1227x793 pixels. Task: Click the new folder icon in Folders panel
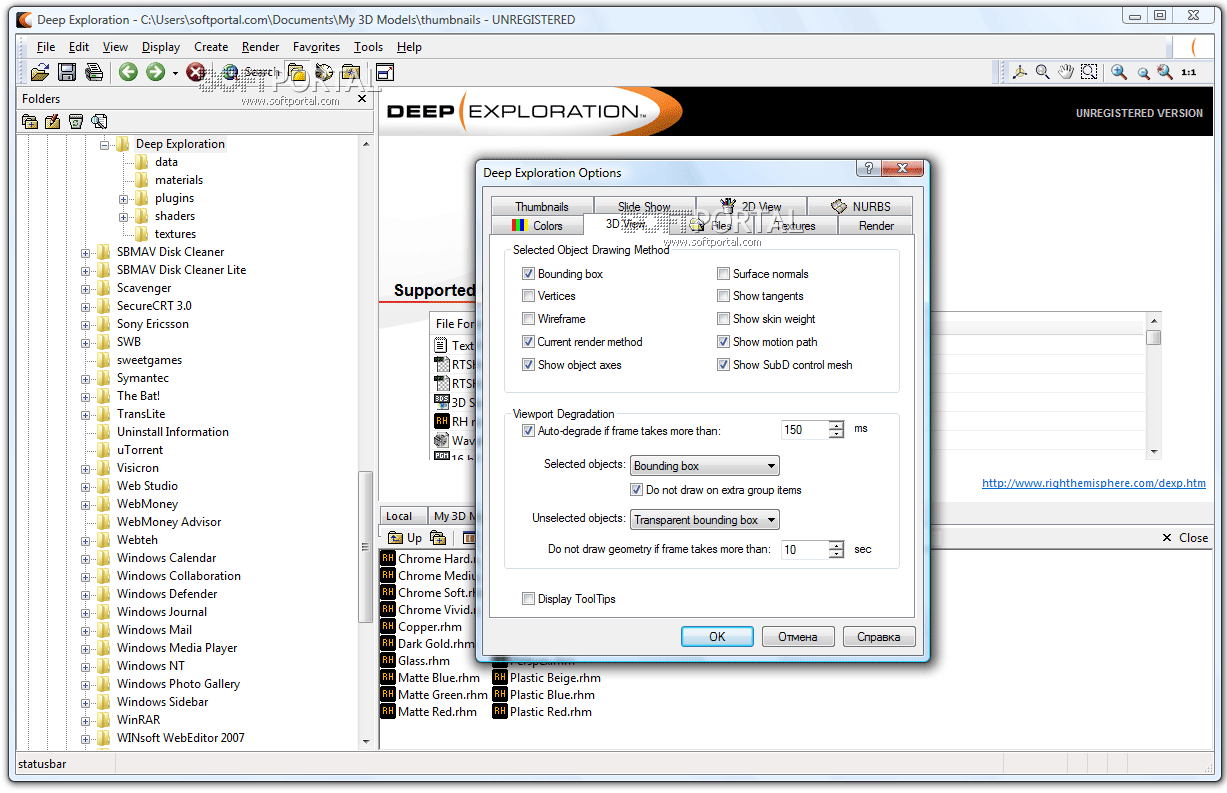click(30, 122)
